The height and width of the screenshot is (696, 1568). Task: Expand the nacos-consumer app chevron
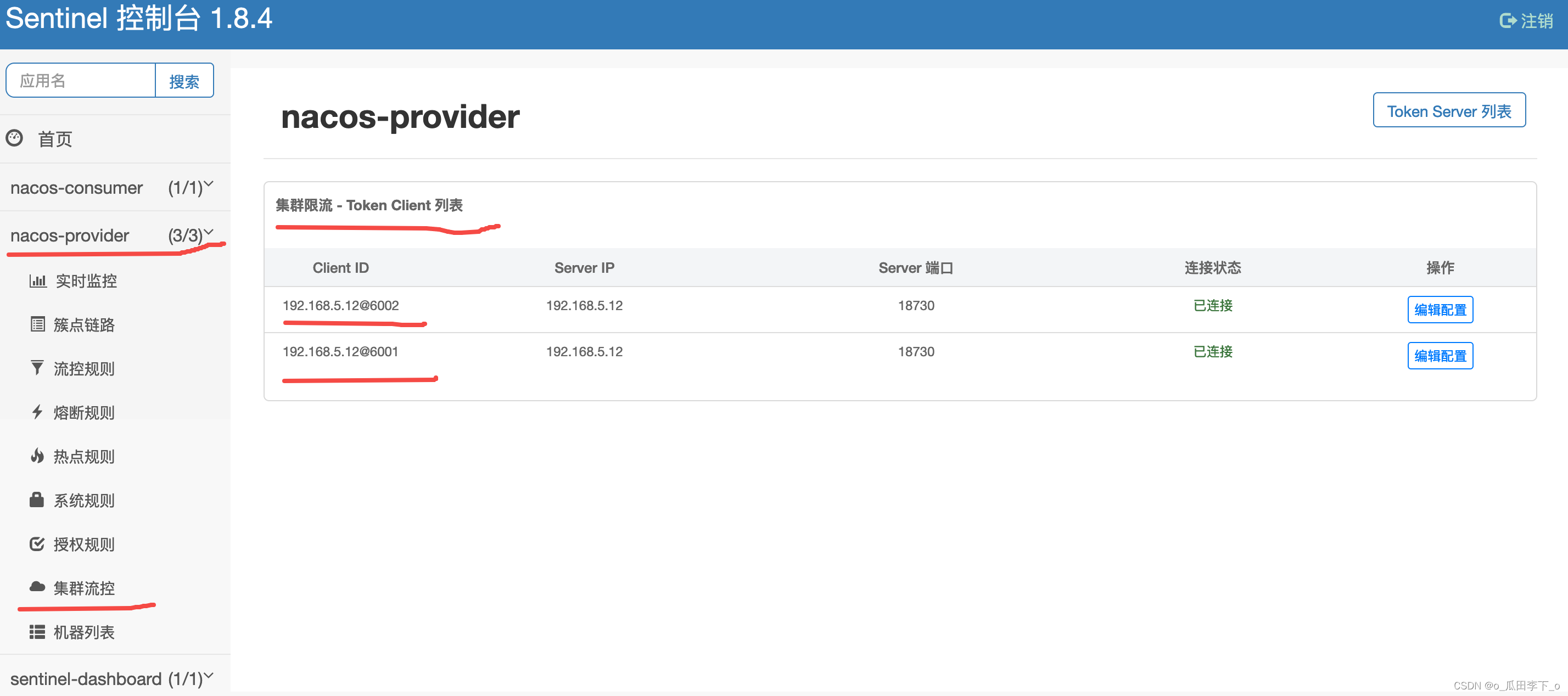pos(209,184)
